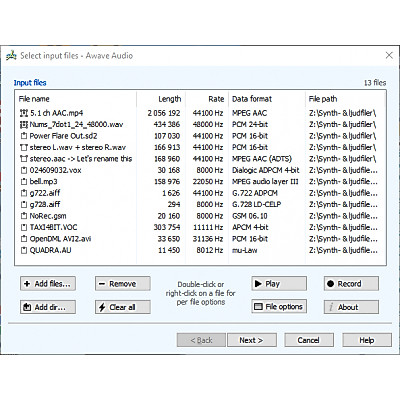Select stereo.aac -> Let's rename this entry

[x=81, y=159]
